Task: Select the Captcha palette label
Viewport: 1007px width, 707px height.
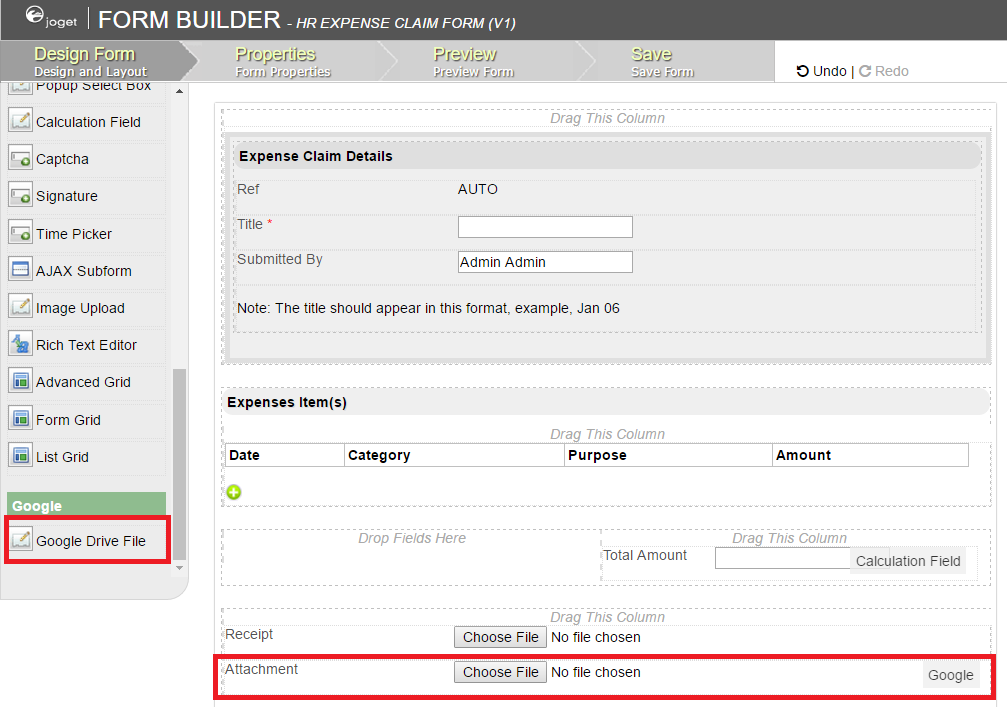Action: coord(62,159)
